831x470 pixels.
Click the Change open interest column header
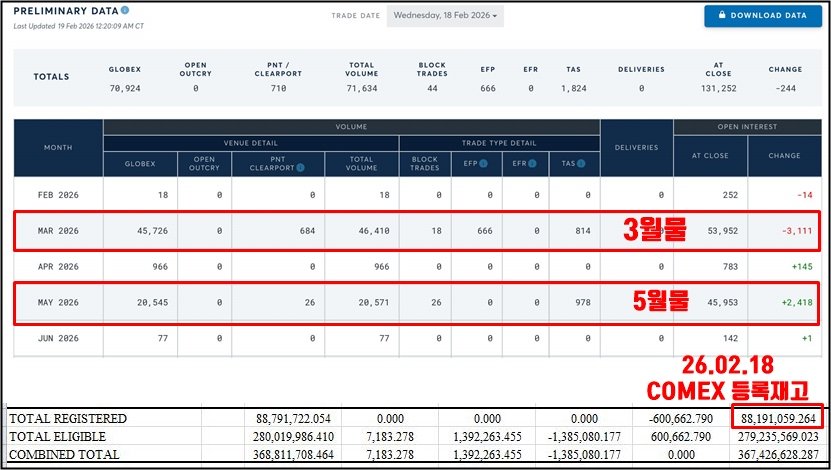784,156
